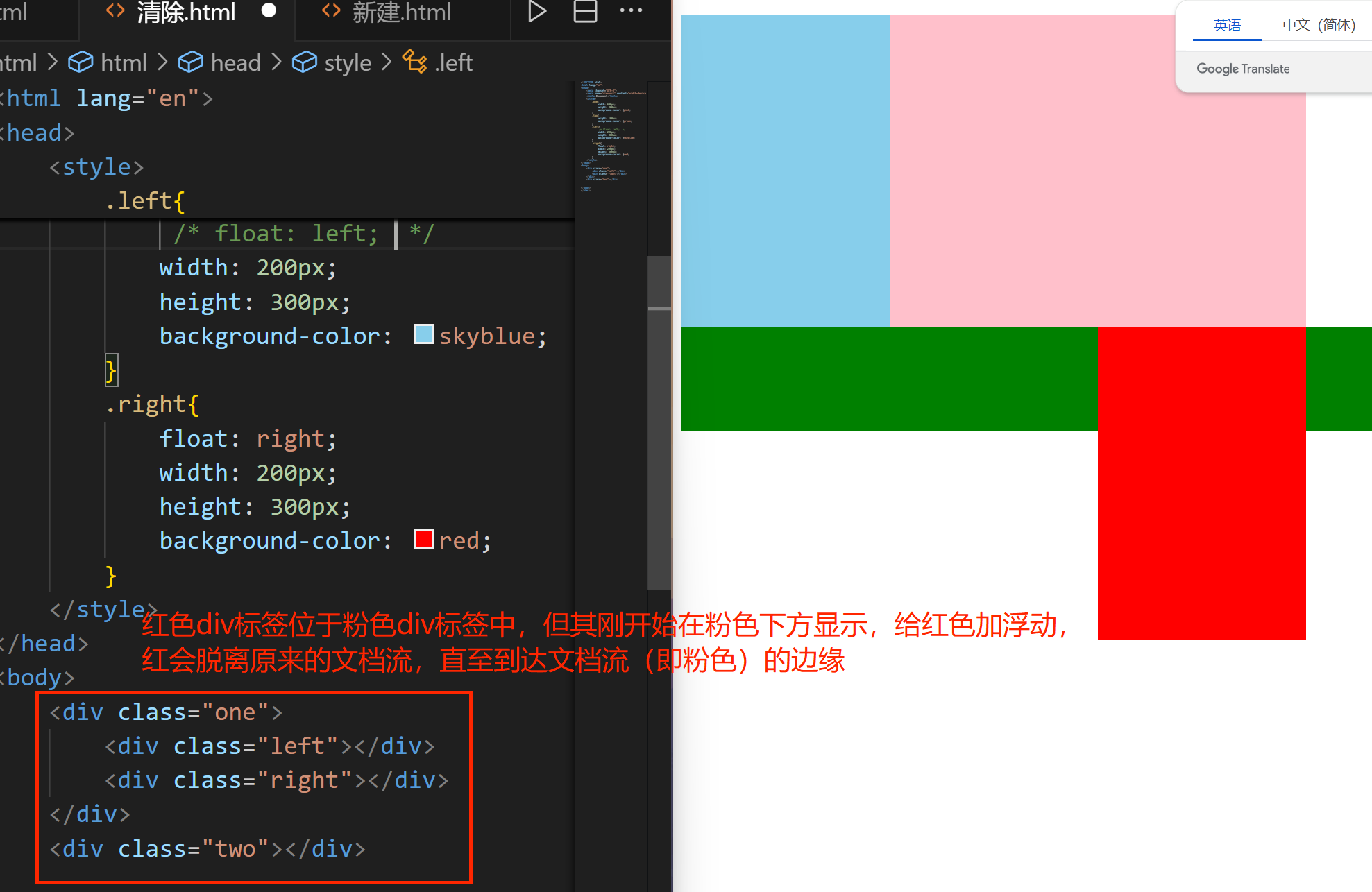Click the style breadcrumb cube icon
1372x892 pixels.
click(304, 62)
